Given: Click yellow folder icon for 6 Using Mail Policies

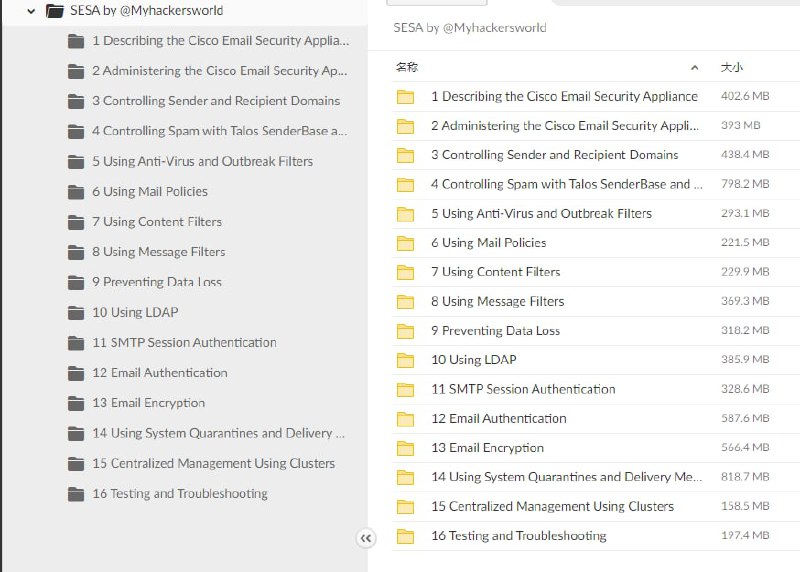Looking at the screenshot, I should (406, 243).
